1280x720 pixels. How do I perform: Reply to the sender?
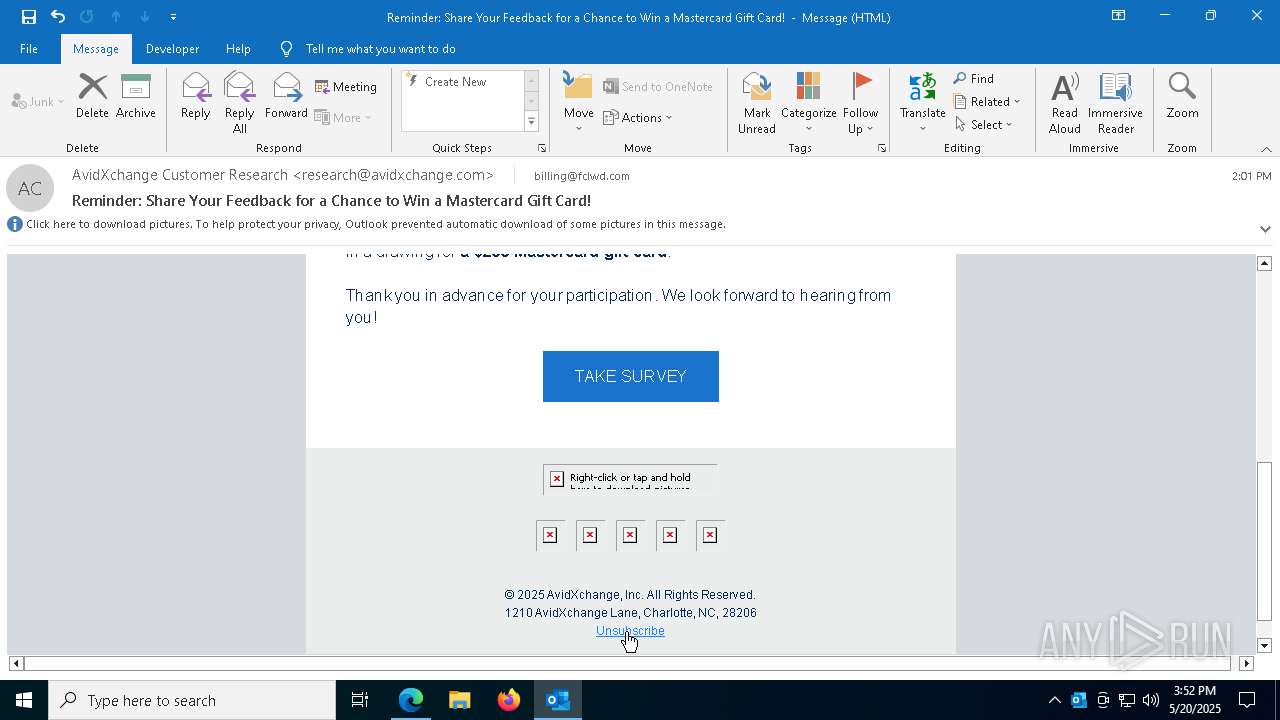point(195,97)
